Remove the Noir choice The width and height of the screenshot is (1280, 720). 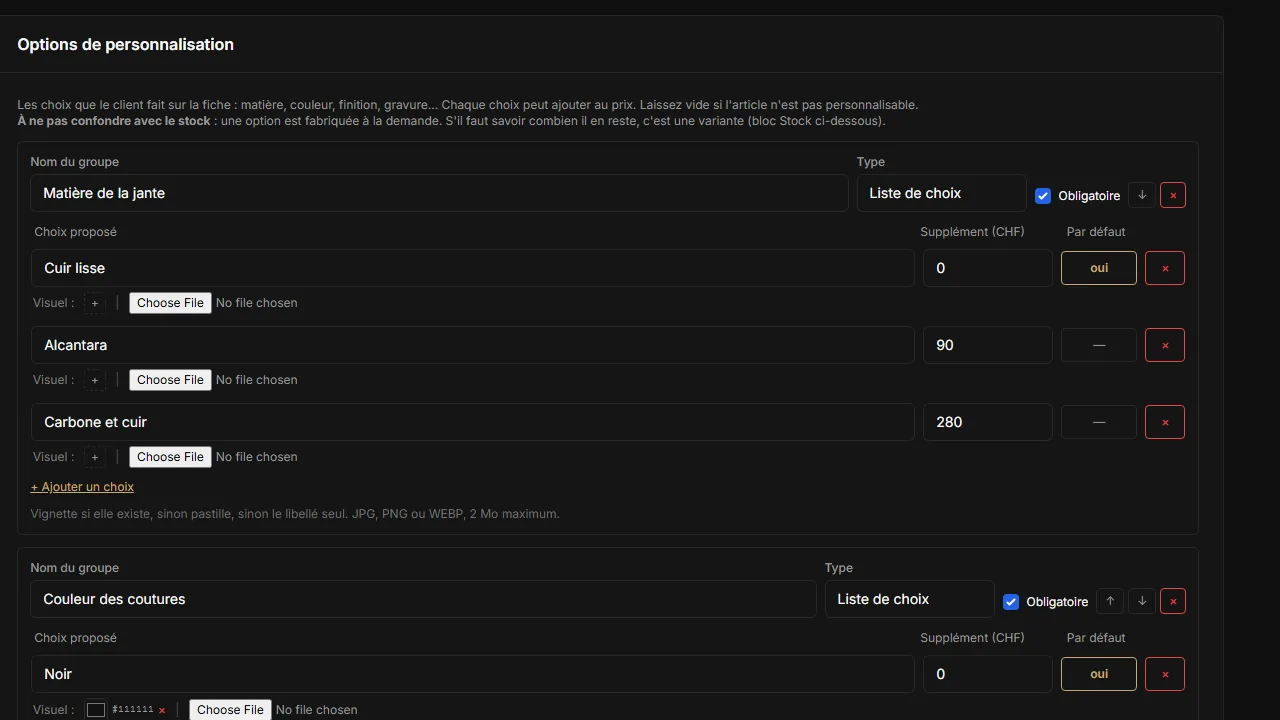pos(1165,674)
